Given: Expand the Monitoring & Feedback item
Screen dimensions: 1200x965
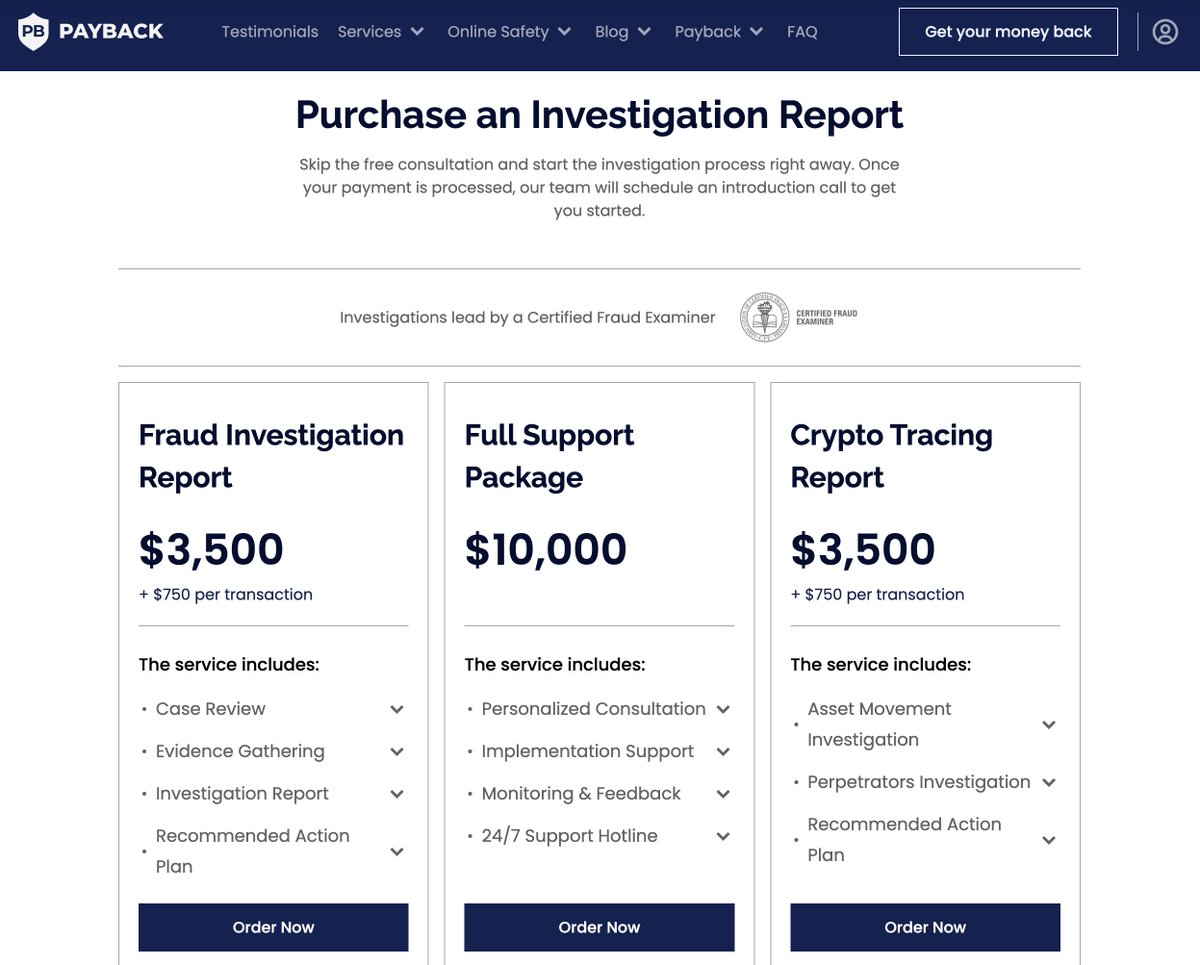Looking at the screenshot, I should (x=599, y=794).
